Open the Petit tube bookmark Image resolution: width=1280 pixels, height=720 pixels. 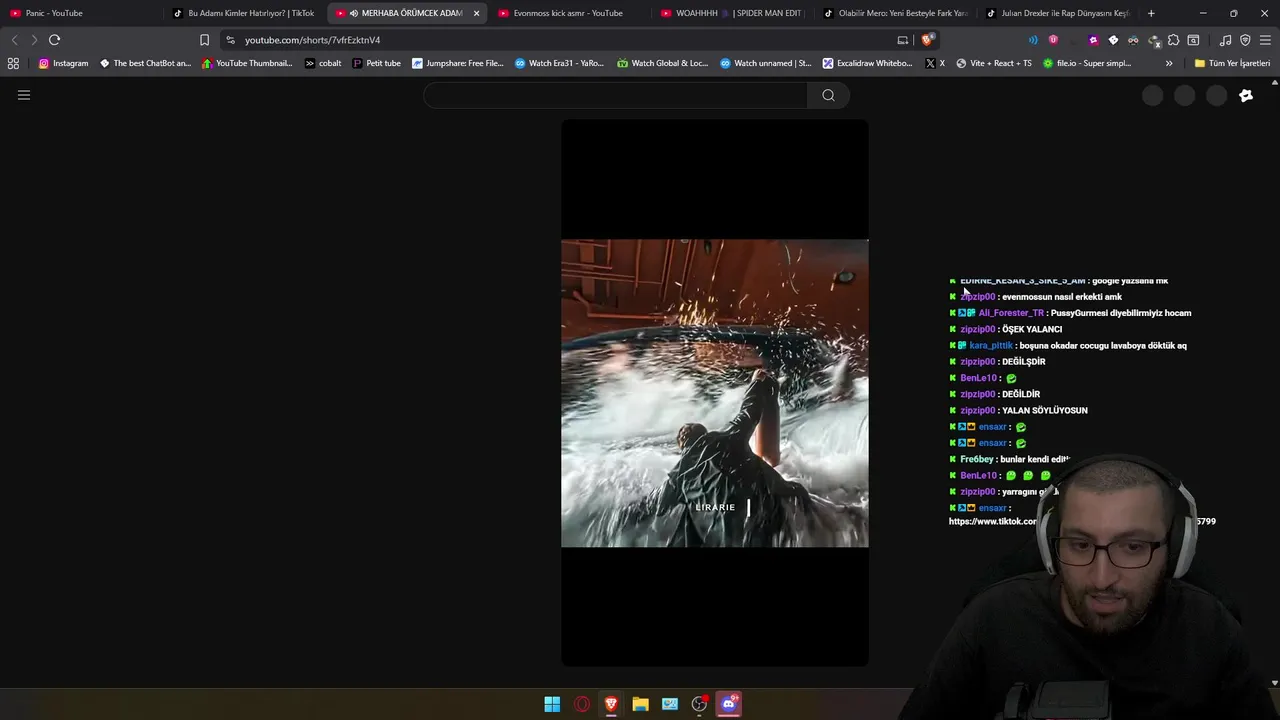pyautogui.click(x=377, y=63)
